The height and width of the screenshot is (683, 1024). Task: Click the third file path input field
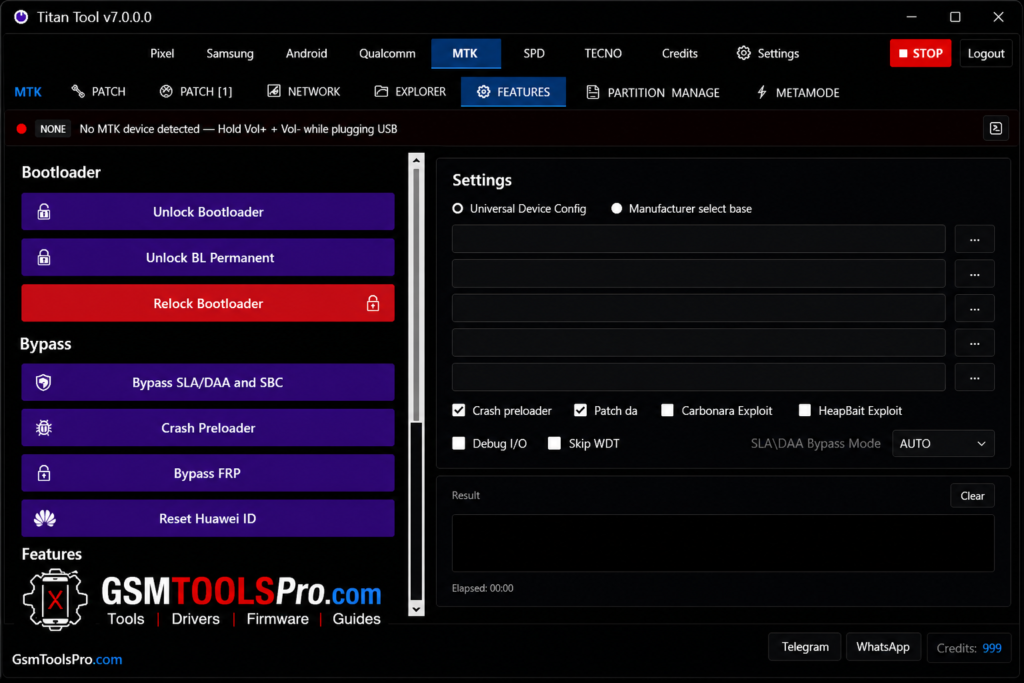coord(698,308)
